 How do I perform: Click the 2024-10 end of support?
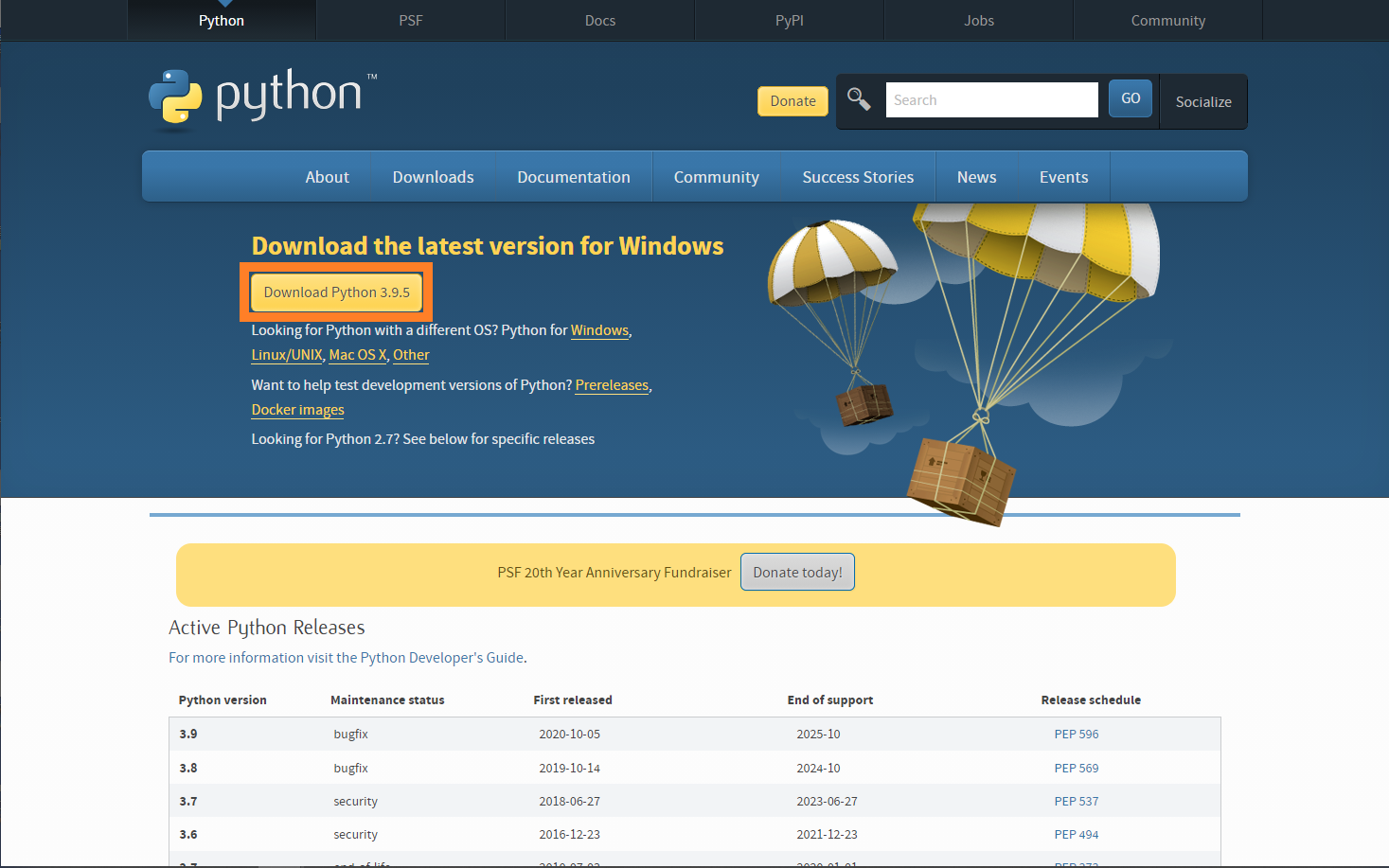tap(818, 769)
